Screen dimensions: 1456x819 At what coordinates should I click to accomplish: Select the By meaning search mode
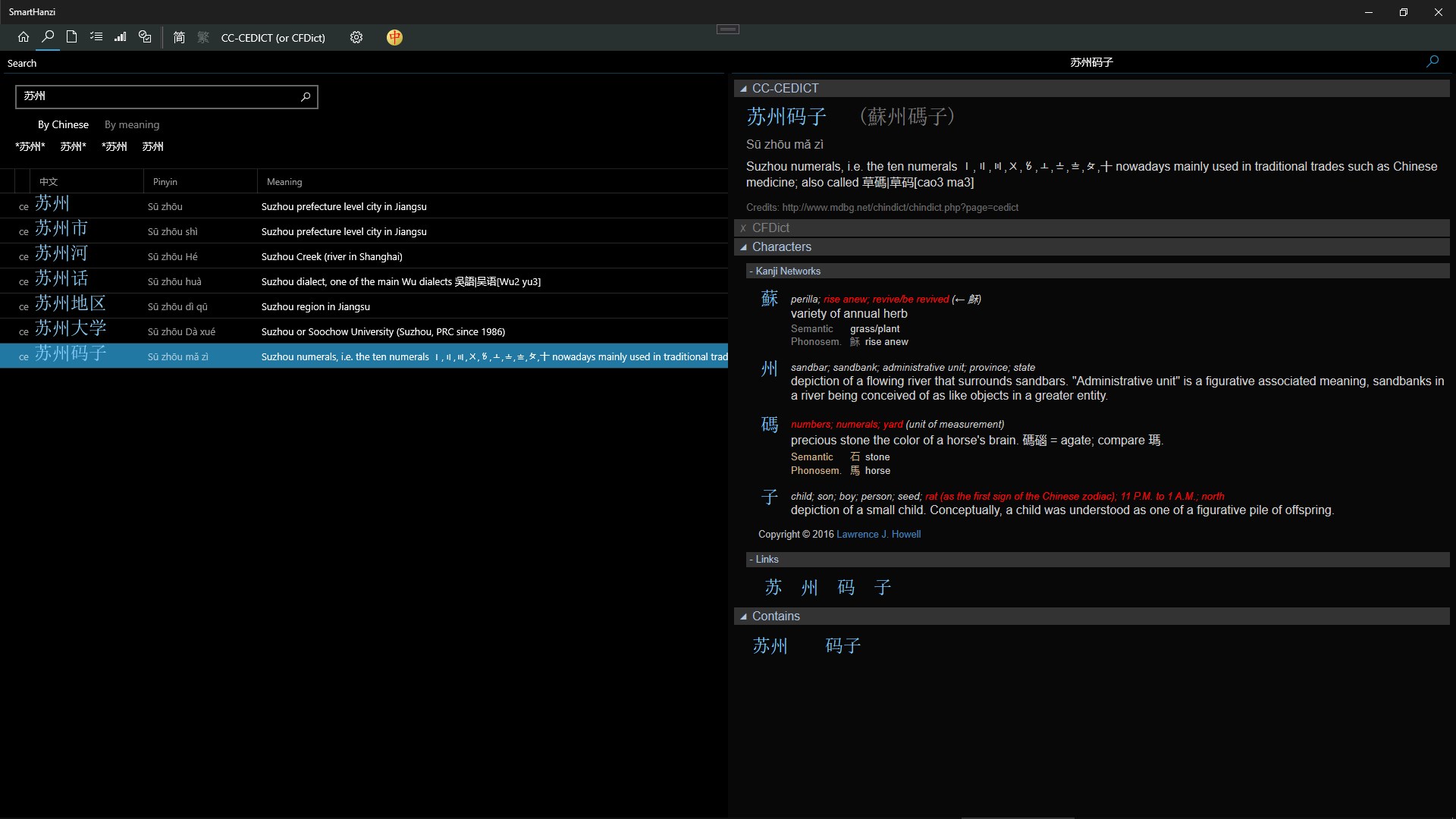tap(132, 124)
